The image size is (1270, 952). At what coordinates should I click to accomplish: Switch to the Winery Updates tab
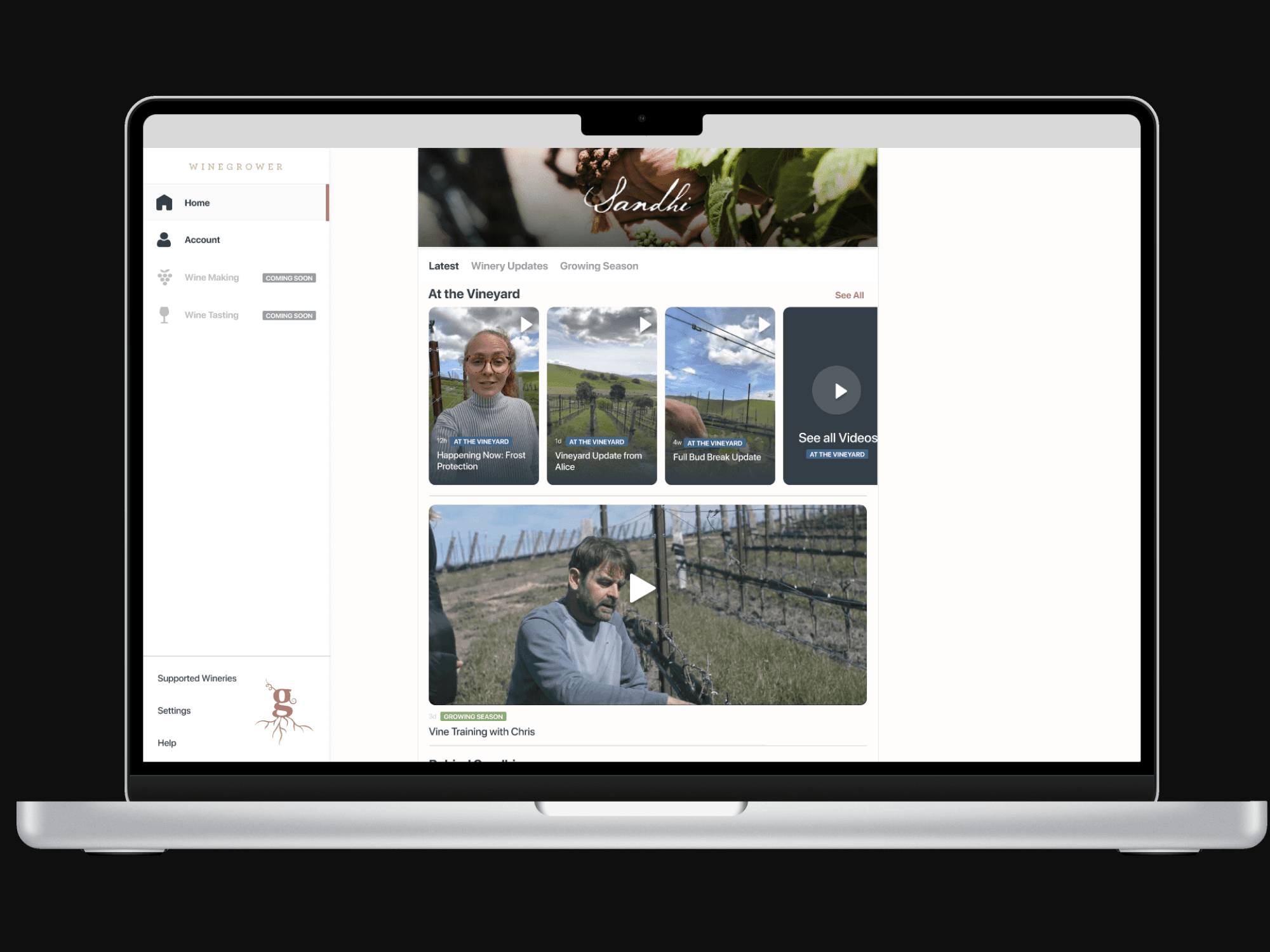509,266
